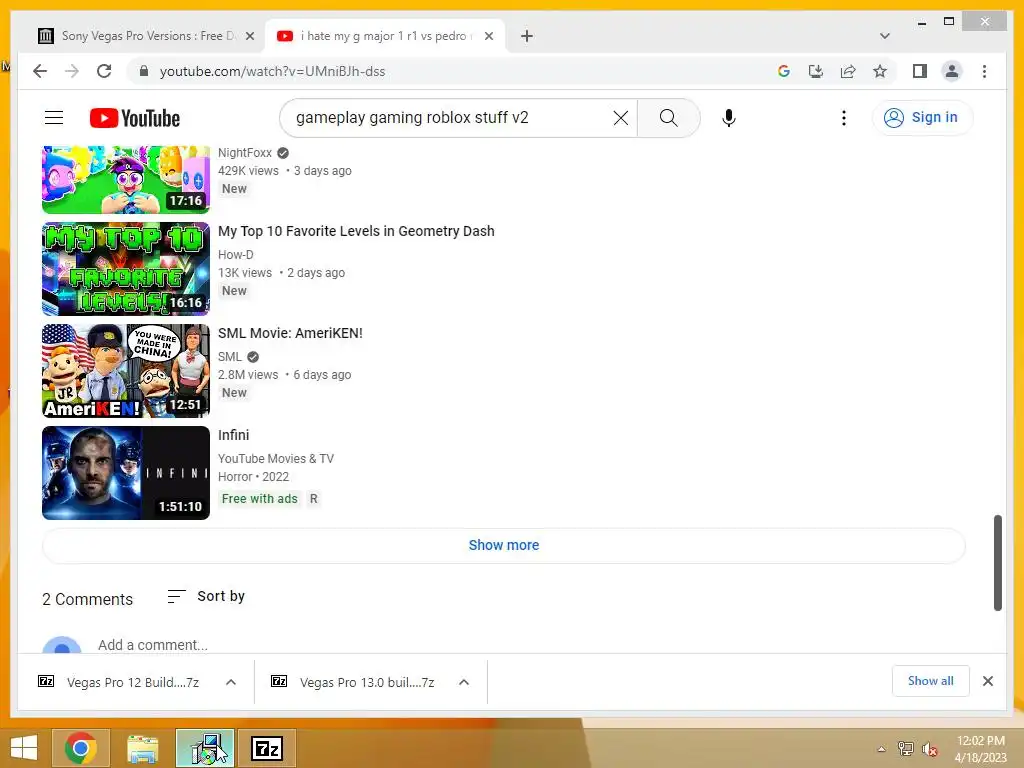Viewport: 1024px width, 768px height.
Task: Open the How-D channel link
Action: 236,255
